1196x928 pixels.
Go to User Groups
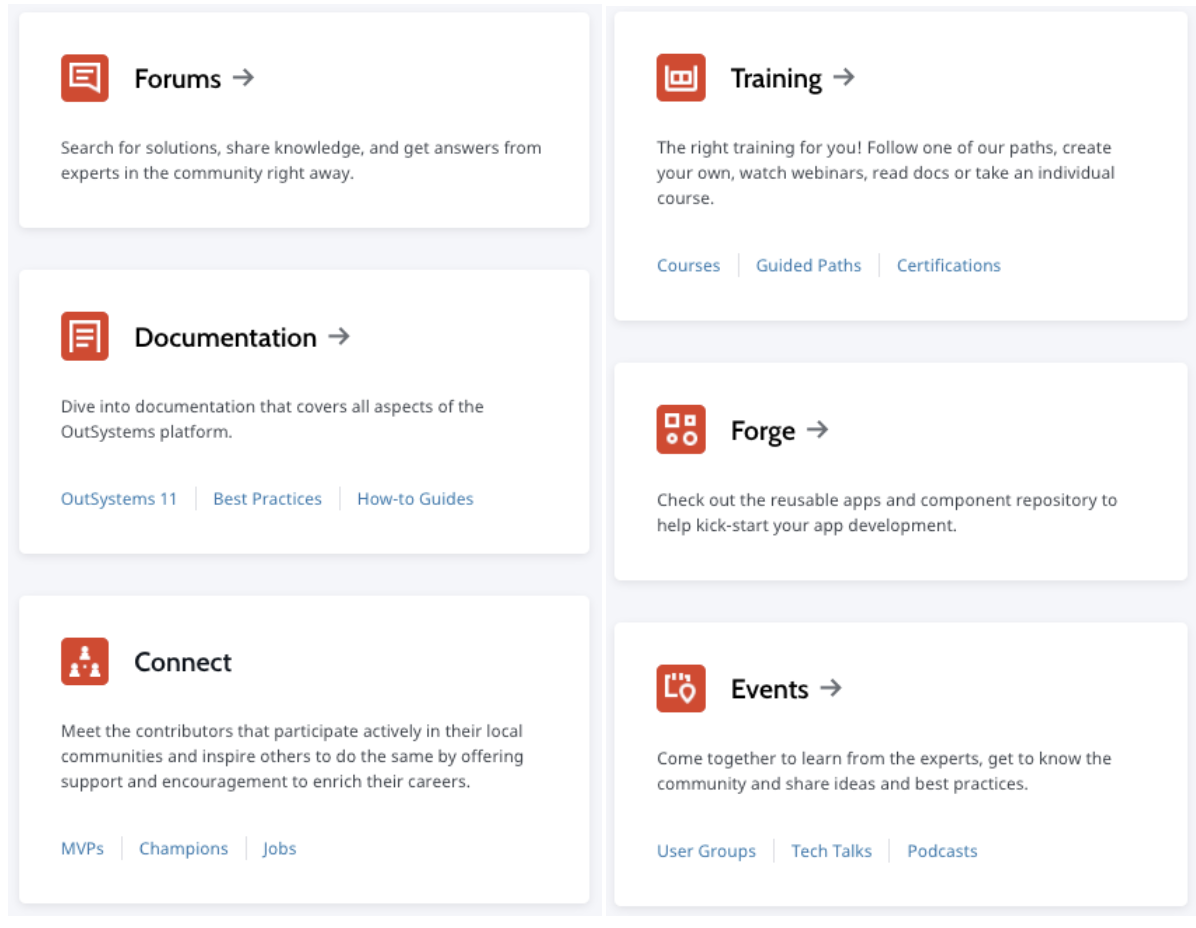coord(706,852)
